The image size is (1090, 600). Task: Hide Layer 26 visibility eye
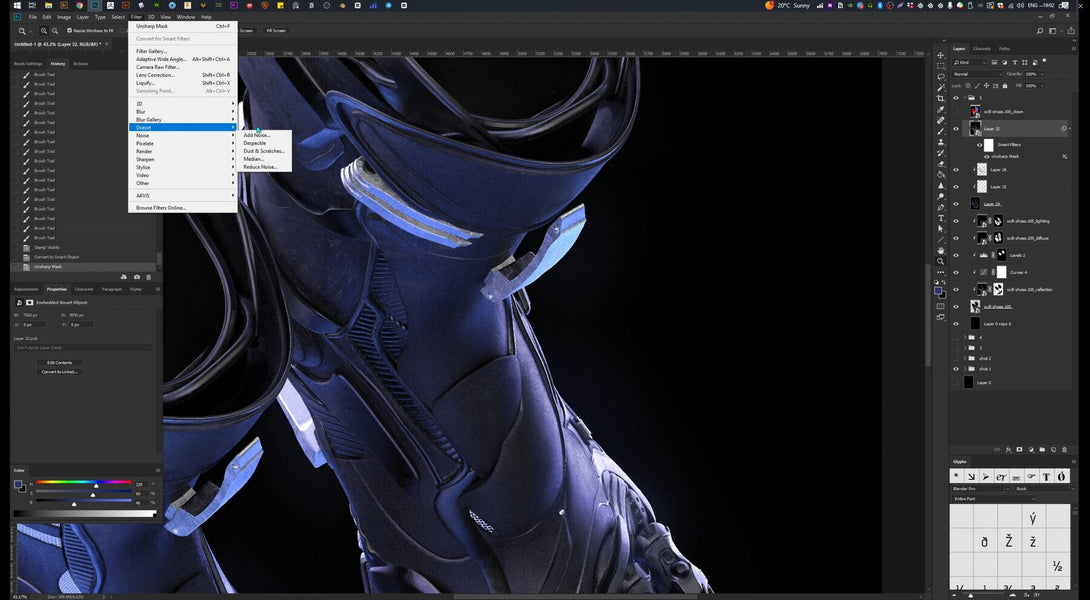[956, 170]
